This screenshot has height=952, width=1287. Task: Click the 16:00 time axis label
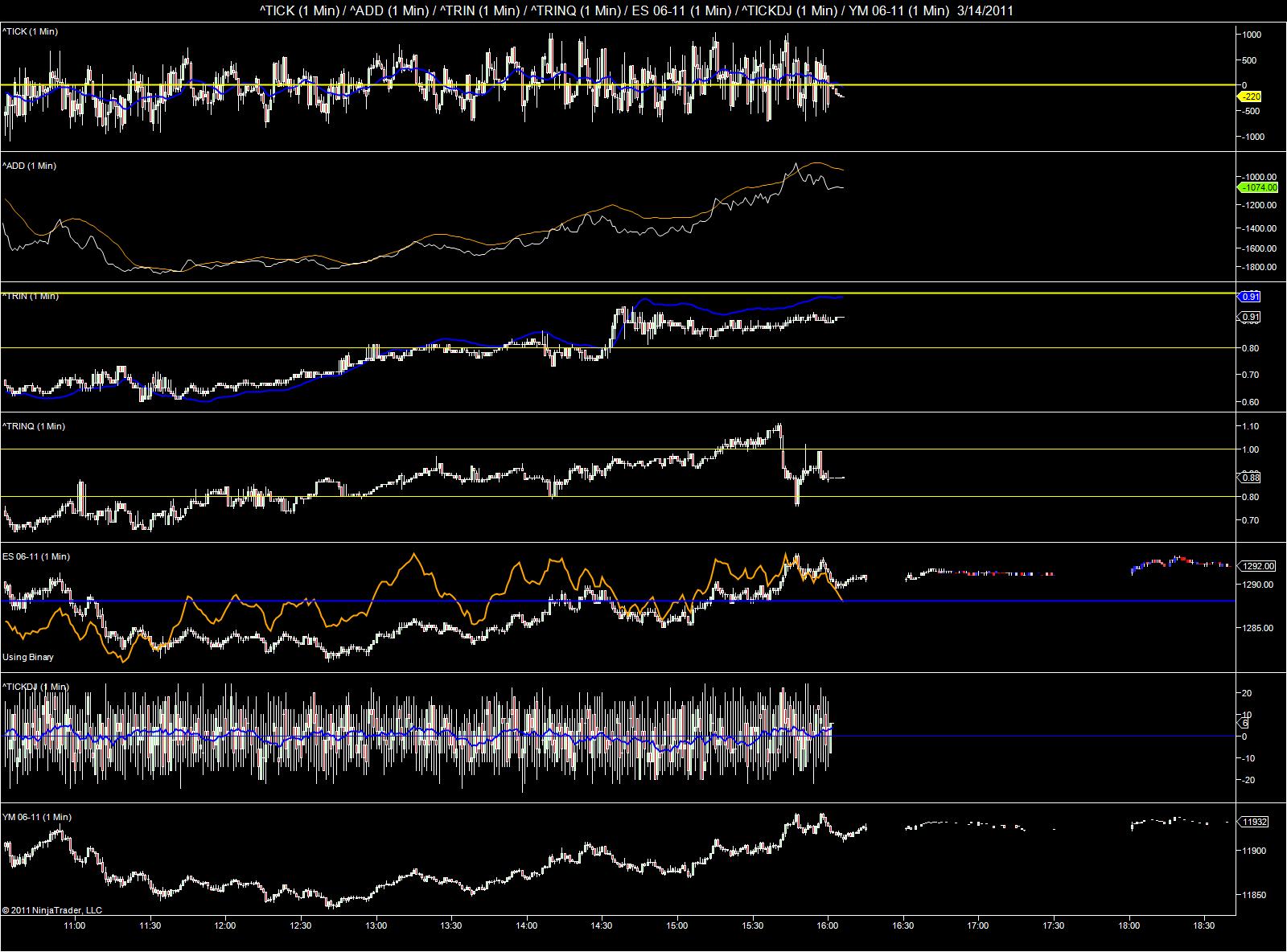[828, 925]
